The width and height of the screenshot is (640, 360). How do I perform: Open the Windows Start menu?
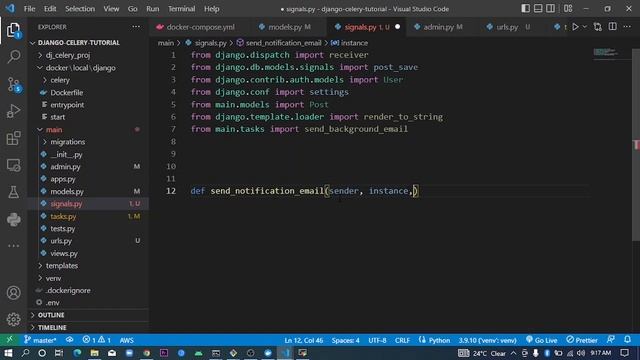pyautogui.click(x=8, y=353)
